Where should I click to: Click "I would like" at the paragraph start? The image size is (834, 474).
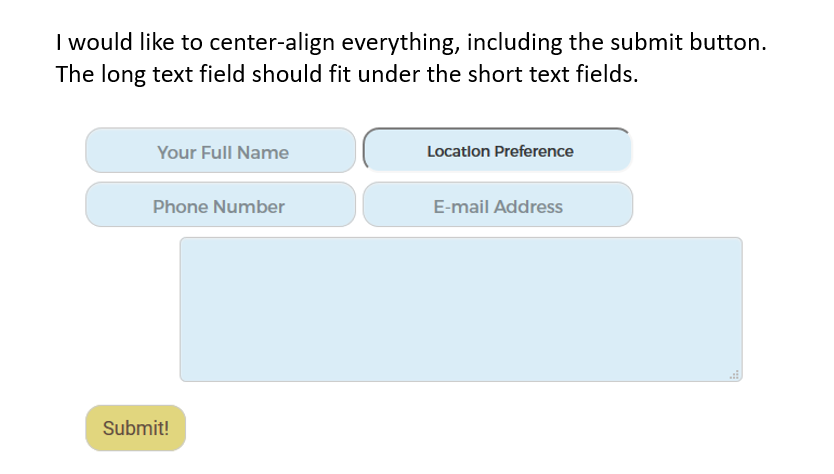[109, 44]
